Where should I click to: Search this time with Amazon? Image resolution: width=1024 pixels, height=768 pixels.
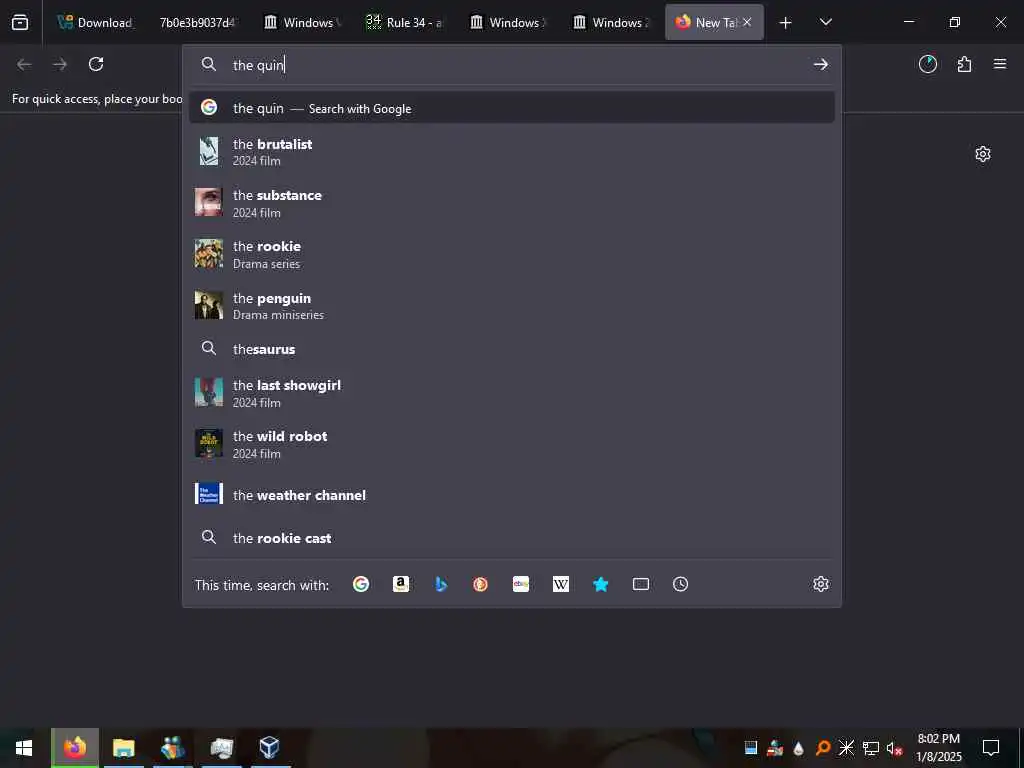401,584
